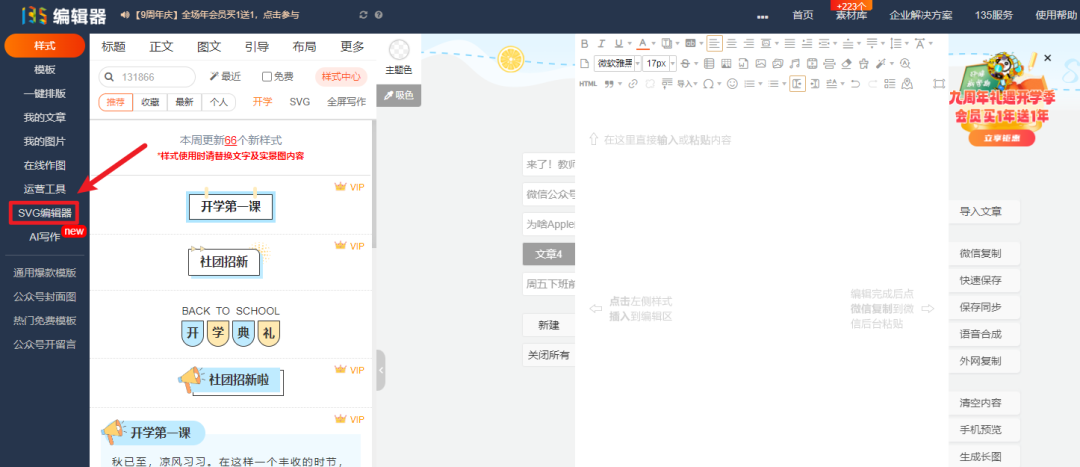Select the 推荐 filter option
Screen dimensions: 1080x467
(116, 102)
